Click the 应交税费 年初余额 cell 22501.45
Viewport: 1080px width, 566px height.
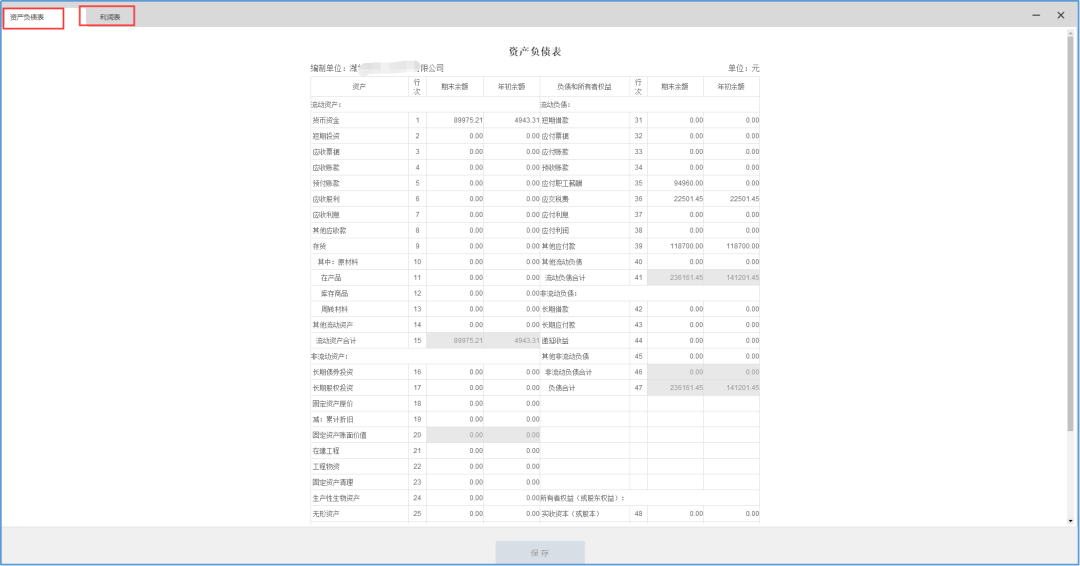[x=731, y=199]
